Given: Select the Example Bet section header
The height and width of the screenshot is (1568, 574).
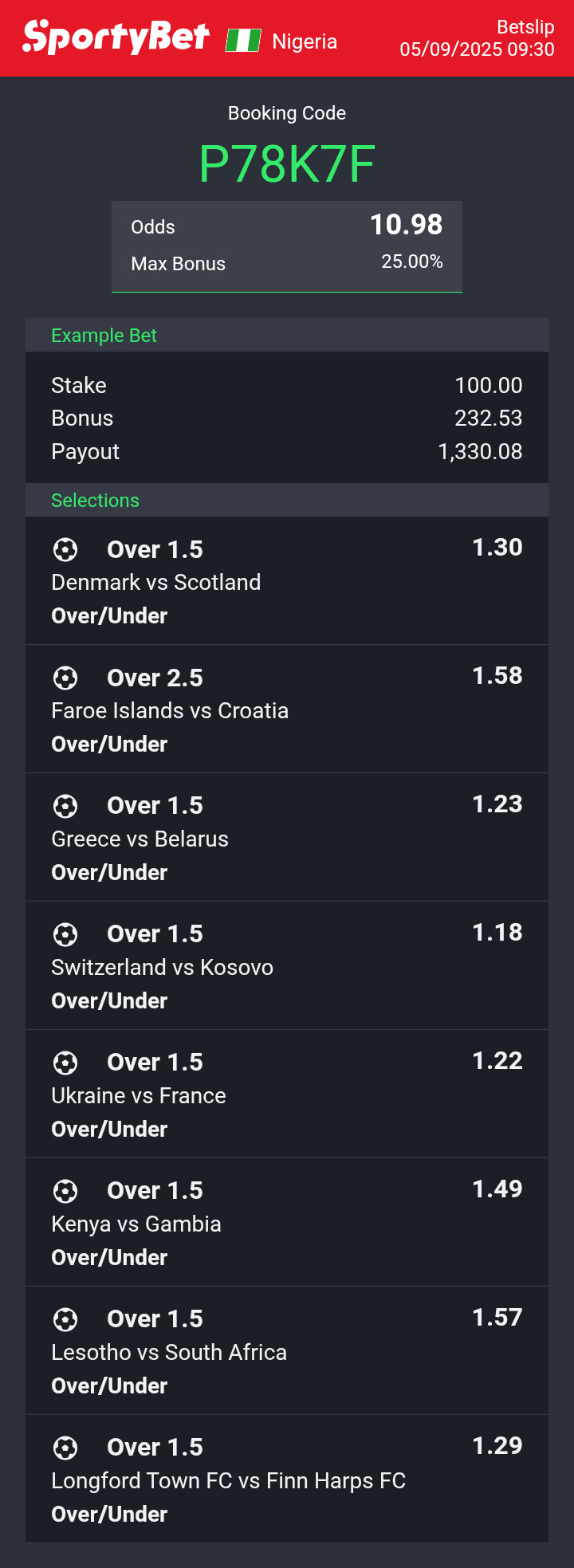Looking at the screenshot, I should coord(287,336).
